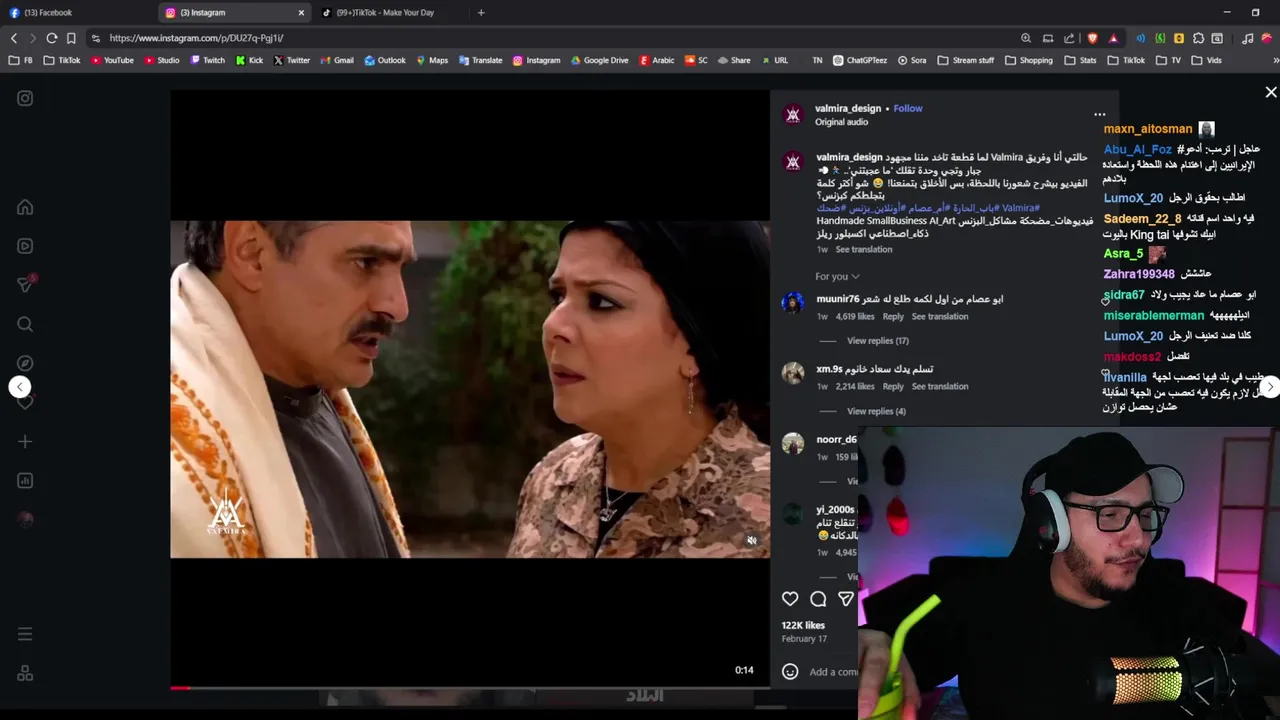This screenshot has width=1280, height=720.
Task: Open the emoji picker in comment box
Action: 790,672
